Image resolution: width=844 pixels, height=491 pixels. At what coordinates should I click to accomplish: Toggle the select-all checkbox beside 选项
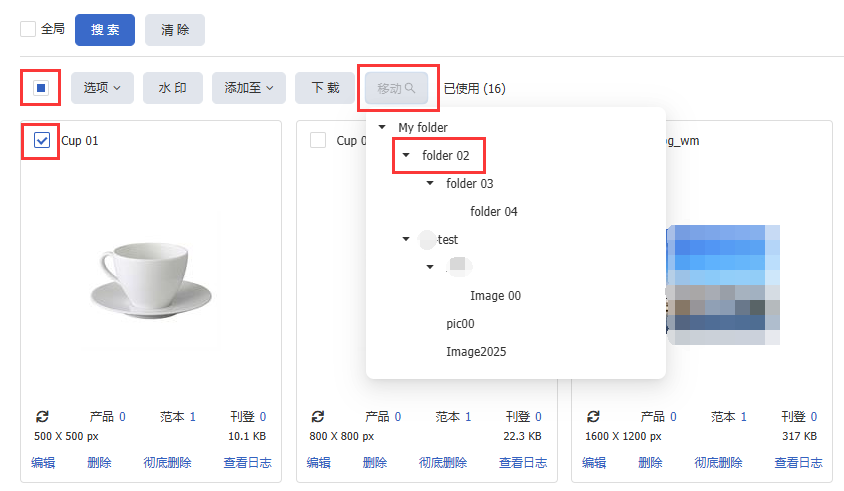tap(41, 88)
